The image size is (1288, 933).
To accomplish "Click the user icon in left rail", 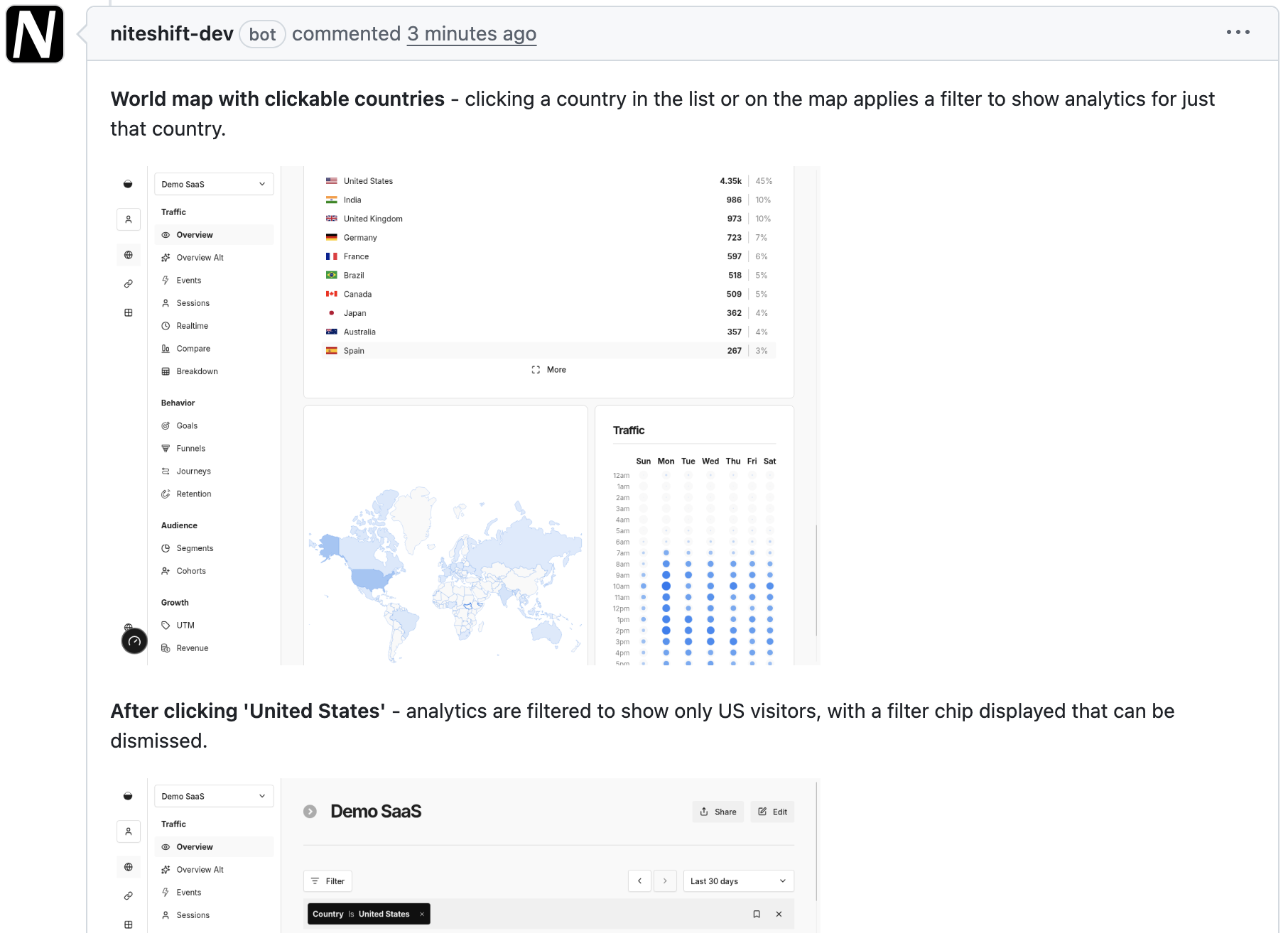I will point(129,219).
